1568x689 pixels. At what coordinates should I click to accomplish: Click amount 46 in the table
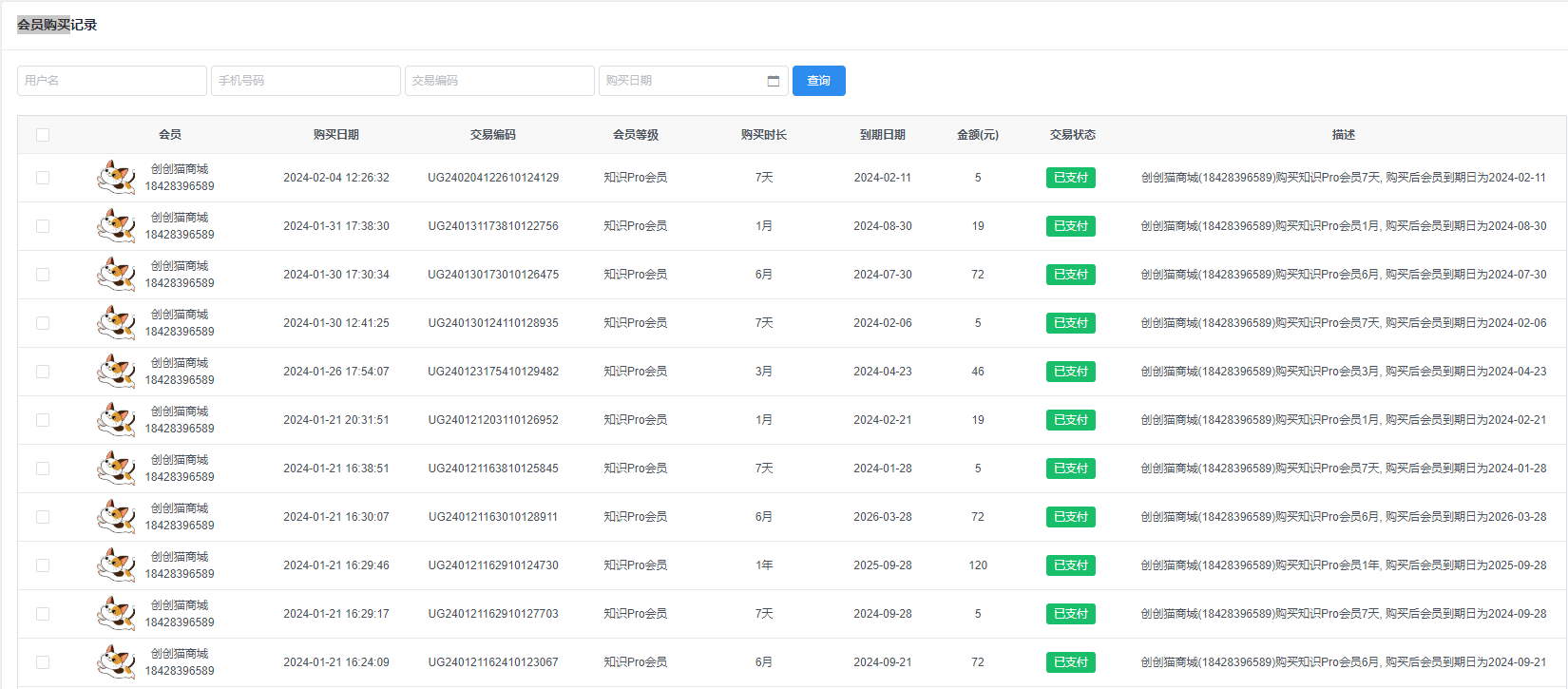click(x=978, y=372)
